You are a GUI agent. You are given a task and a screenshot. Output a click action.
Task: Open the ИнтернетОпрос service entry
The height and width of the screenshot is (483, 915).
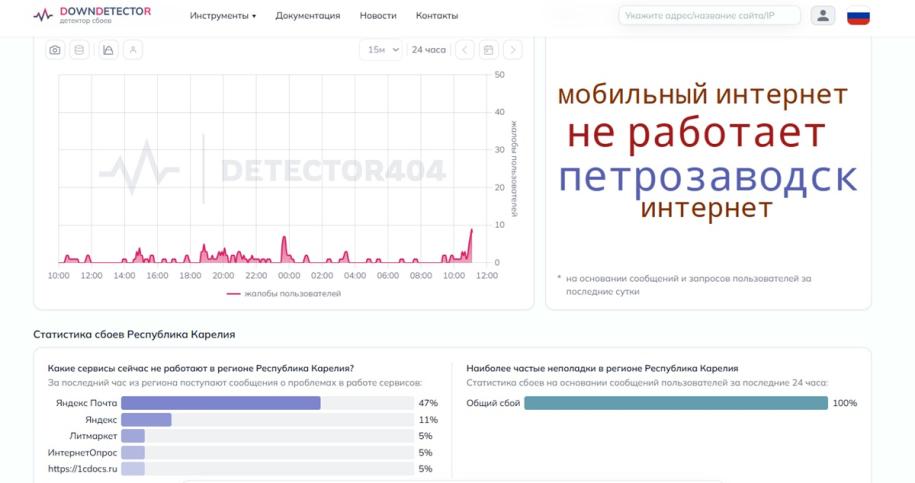pos(82,452)
